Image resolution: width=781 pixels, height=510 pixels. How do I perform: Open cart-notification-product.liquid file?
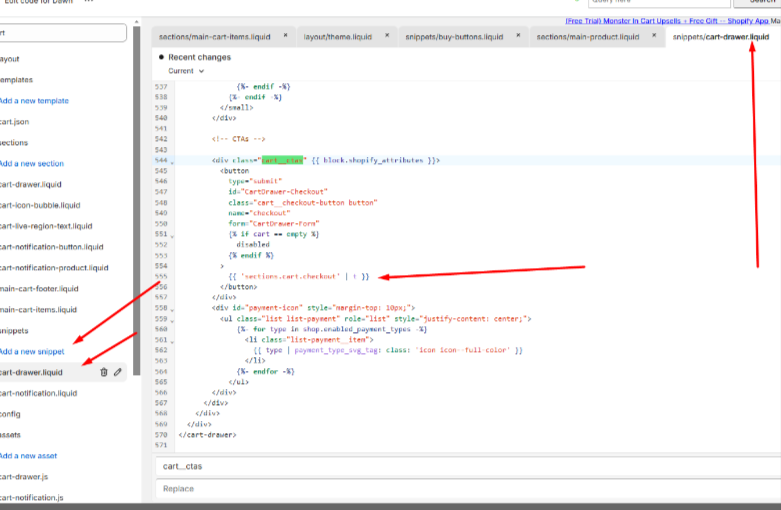click(x=54, y=268)
